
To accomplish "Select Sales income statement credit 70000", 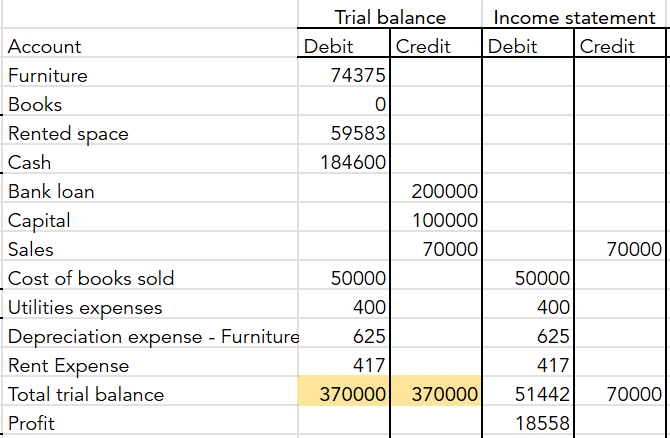I will tap(620, 247).
